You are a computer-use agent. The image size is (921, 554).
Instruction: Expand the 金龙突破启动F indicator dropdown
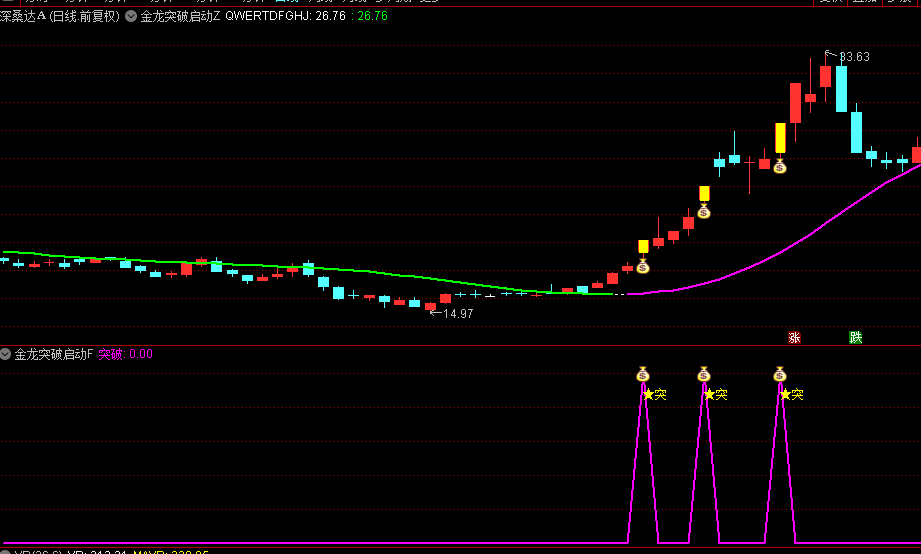pos(6,354)
